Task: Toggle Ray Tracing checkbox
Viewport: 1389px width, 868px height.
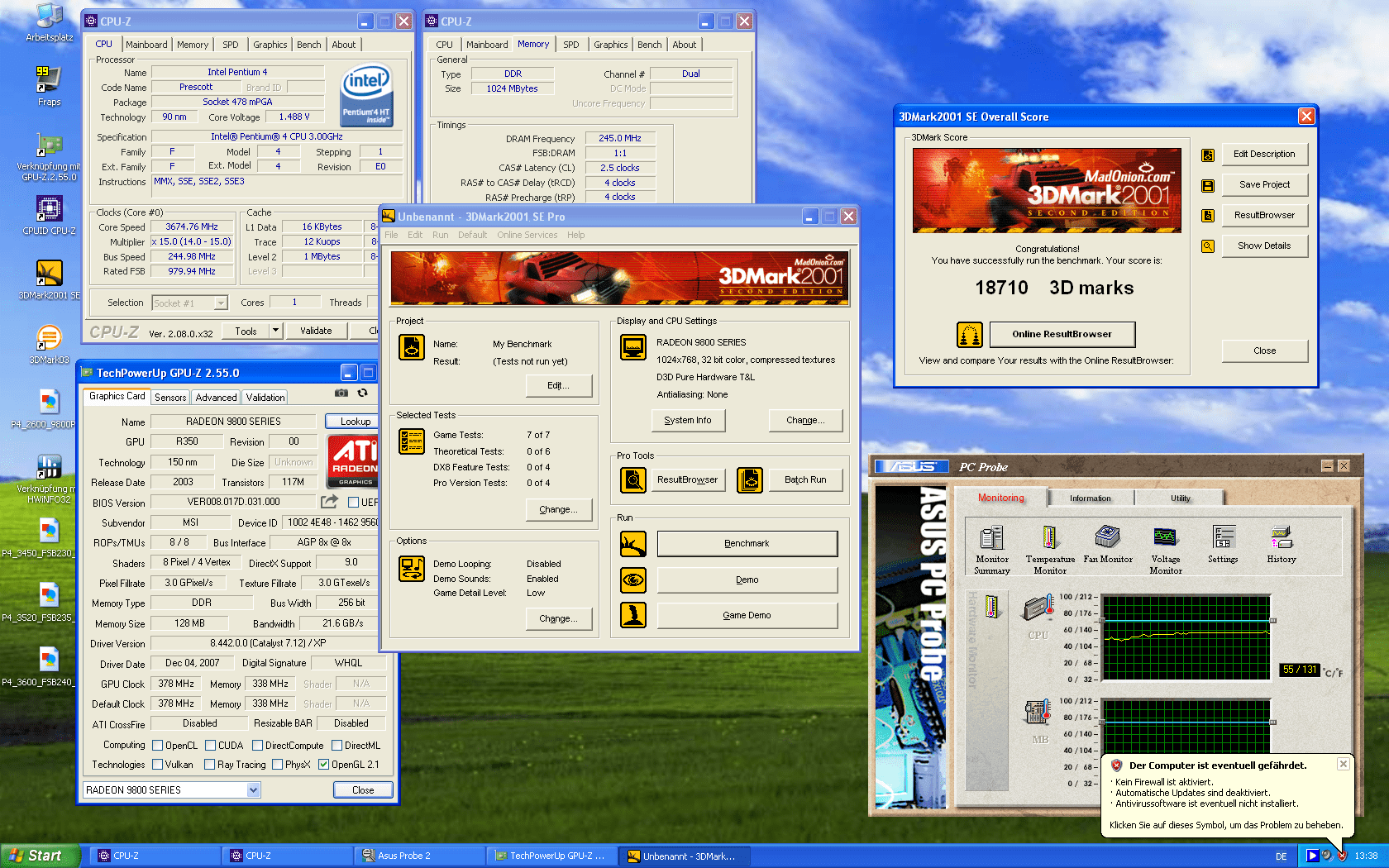Action: (209, 764)
